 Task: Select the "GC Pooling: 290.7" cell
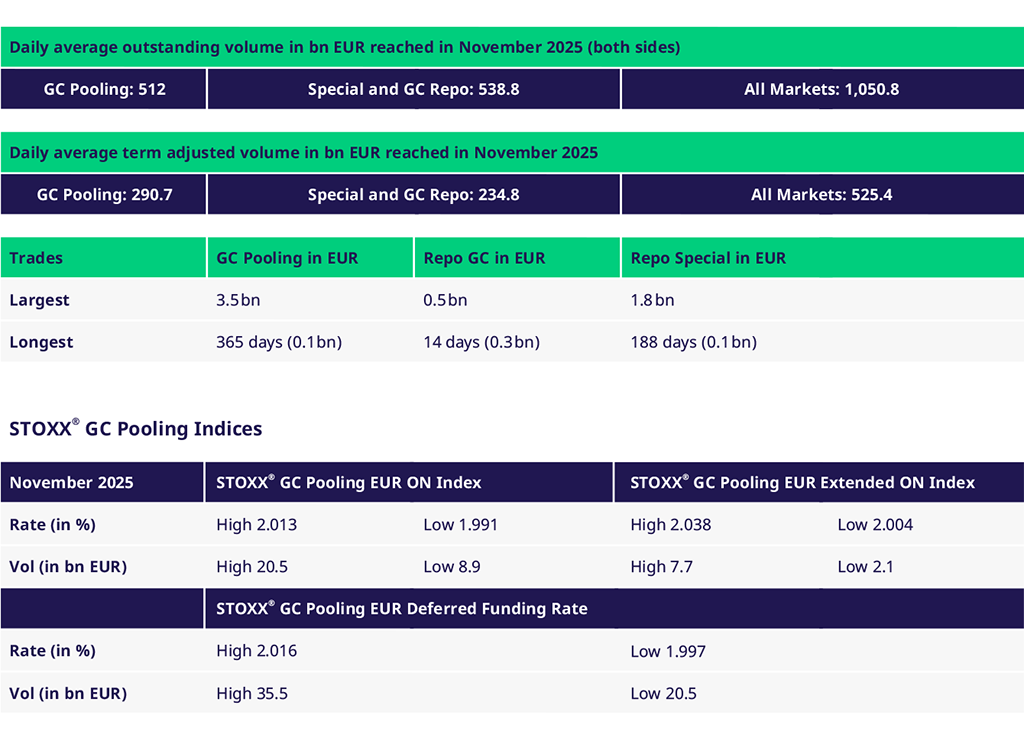pyautogui.click(x=104, y=195)
